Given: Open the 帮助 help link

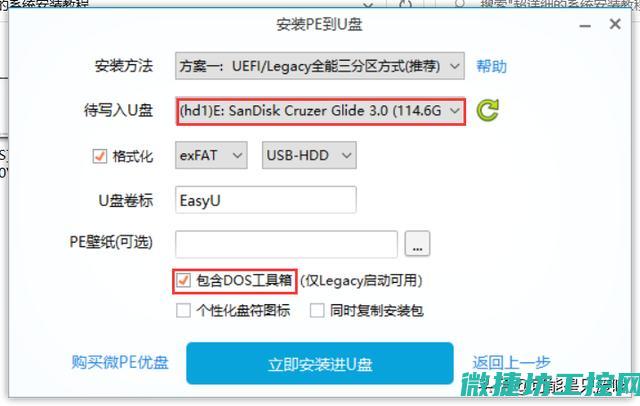Looking at the screenshot, I should 492,66.
